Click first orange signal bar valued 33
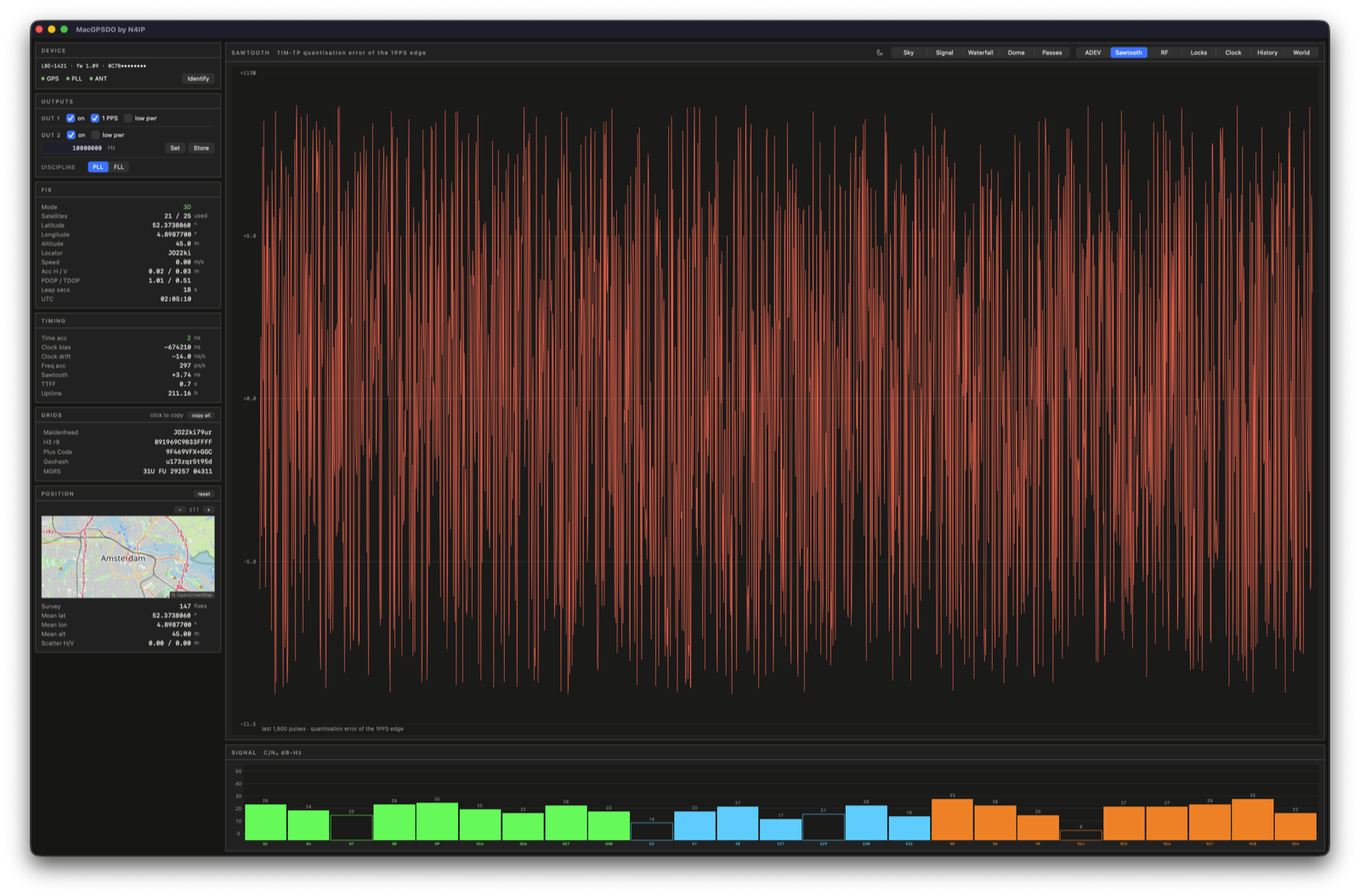Screen dimensions: 1360x896 [952, 819]
